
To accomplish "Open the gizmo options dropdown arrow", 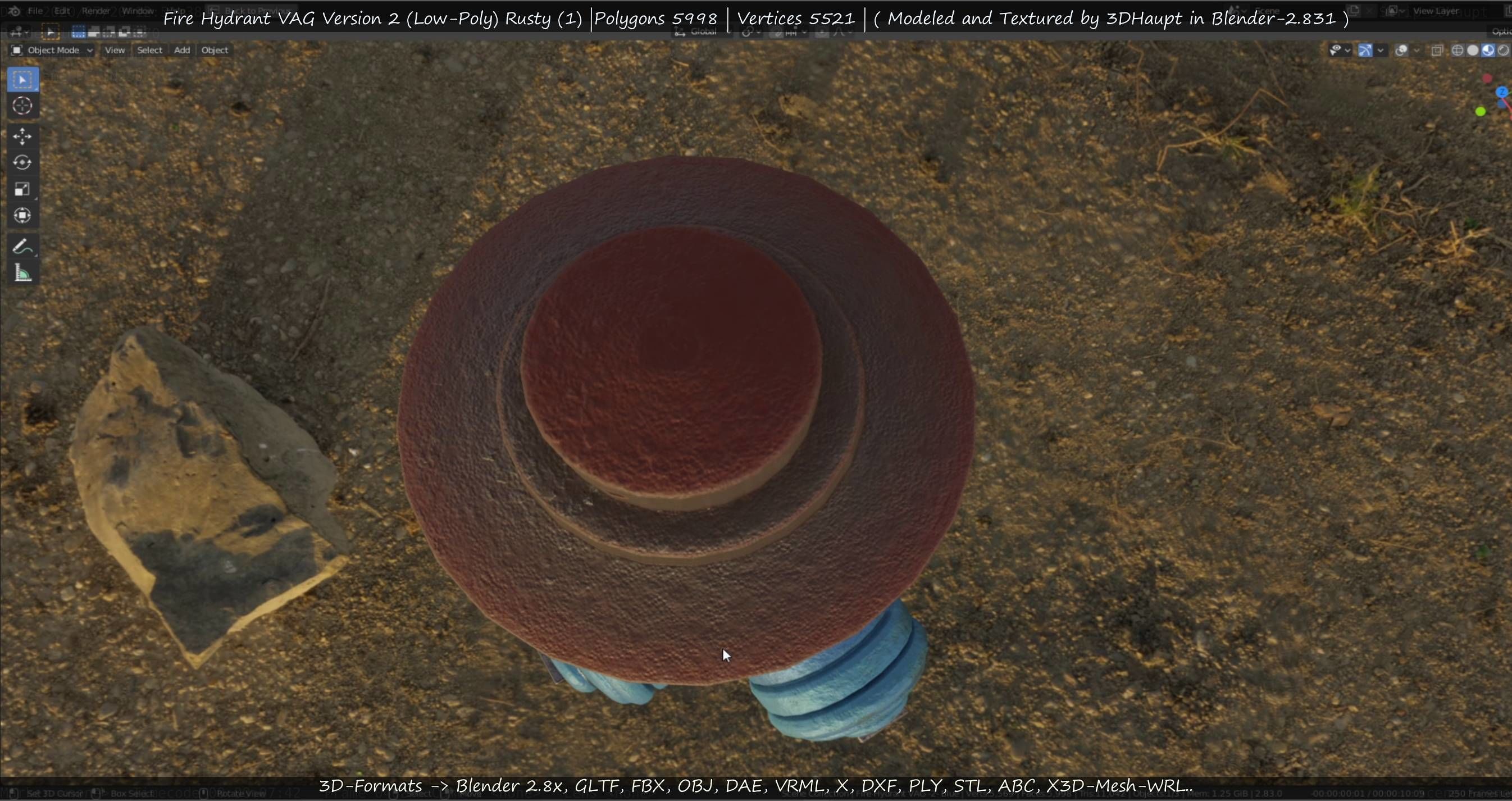I will [x=1381, y=51].
